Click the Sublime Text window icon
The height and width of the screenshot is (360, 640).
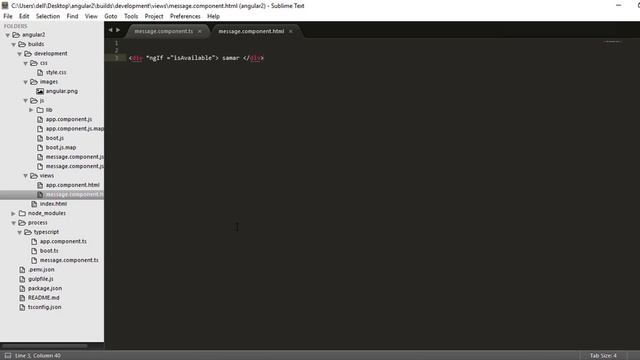click(5, 5)
